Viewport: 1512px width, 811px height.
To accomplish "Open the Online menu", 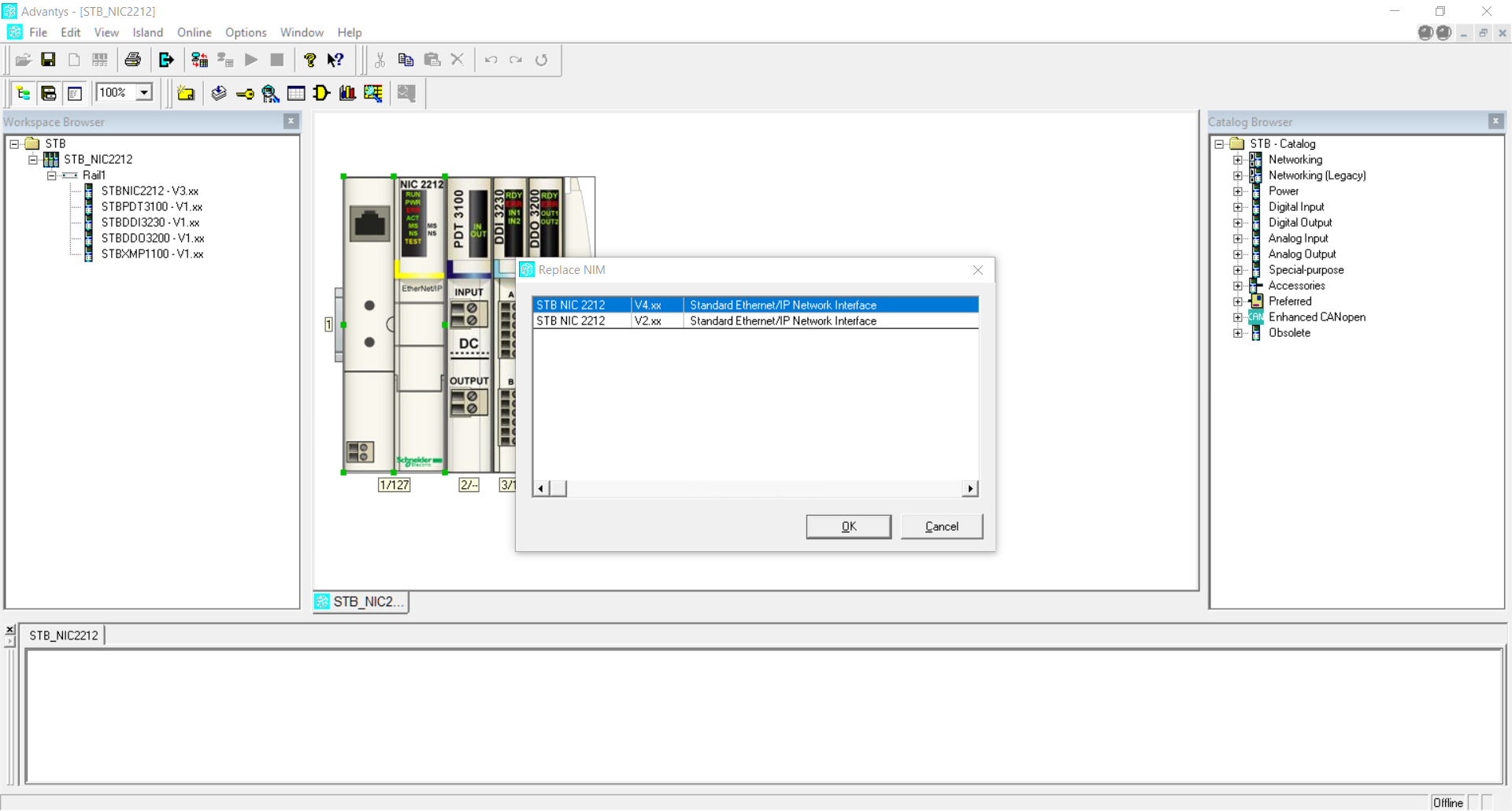I will [195, 32].
